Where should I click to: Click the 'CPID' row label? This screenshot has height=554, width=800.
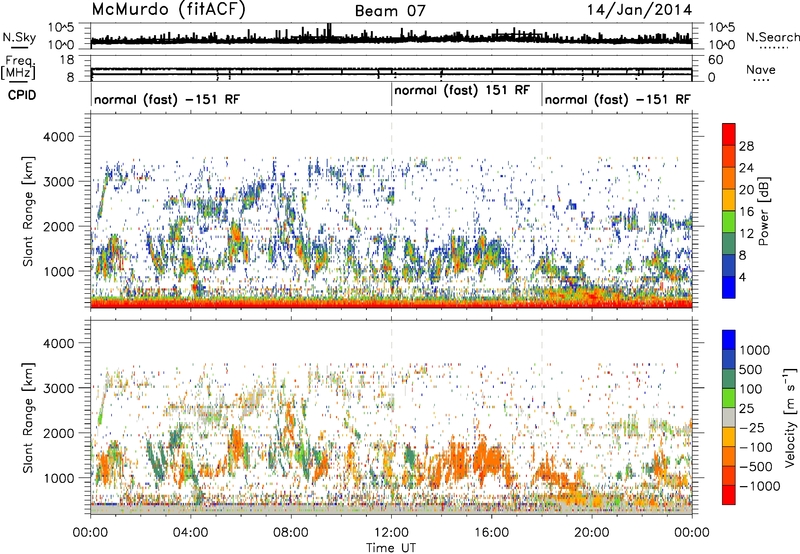[22, 95]
